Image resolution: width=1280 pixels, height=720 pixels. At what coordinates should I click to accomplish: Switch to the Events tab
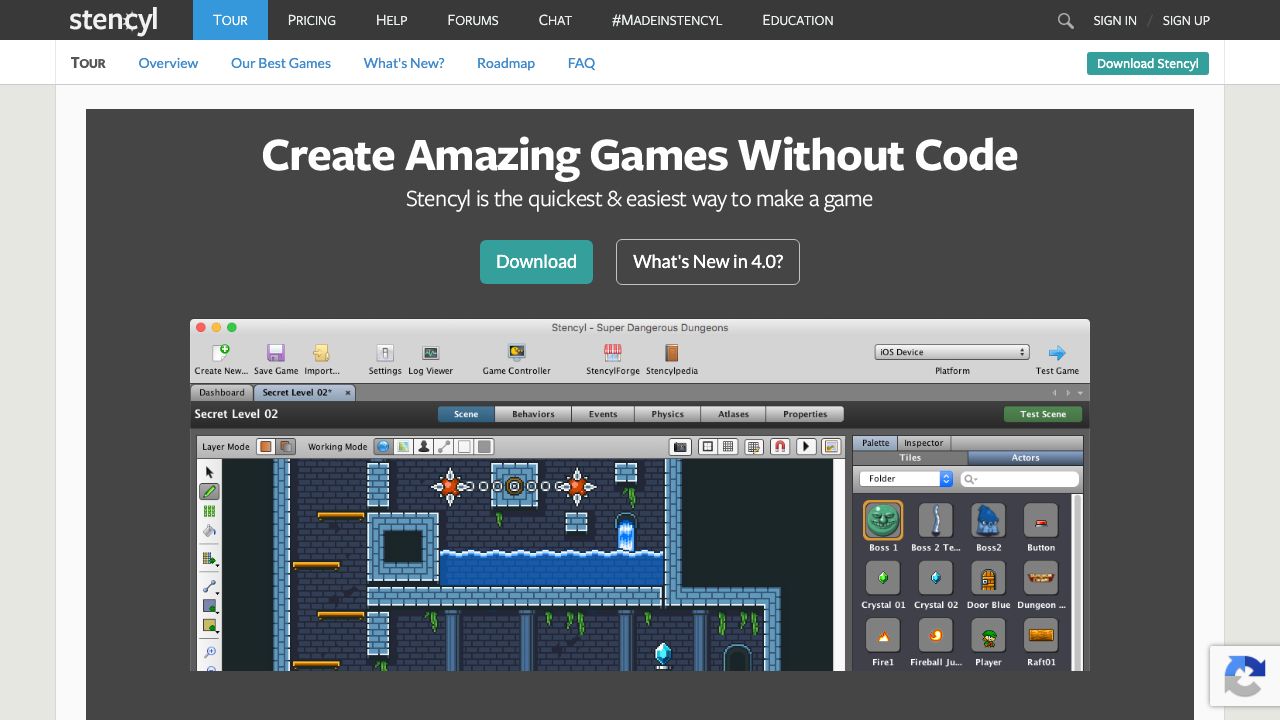tap(603, 414)
